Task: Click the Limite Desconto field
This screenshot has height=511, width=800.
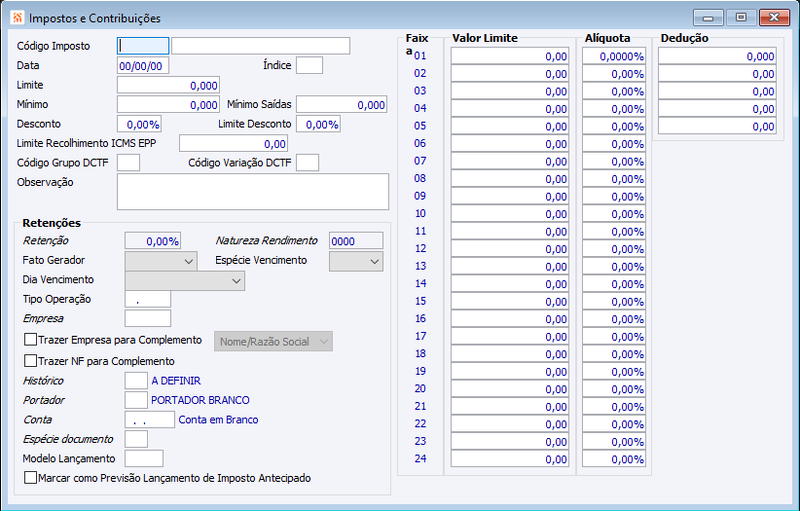Action: coord(318,124)
